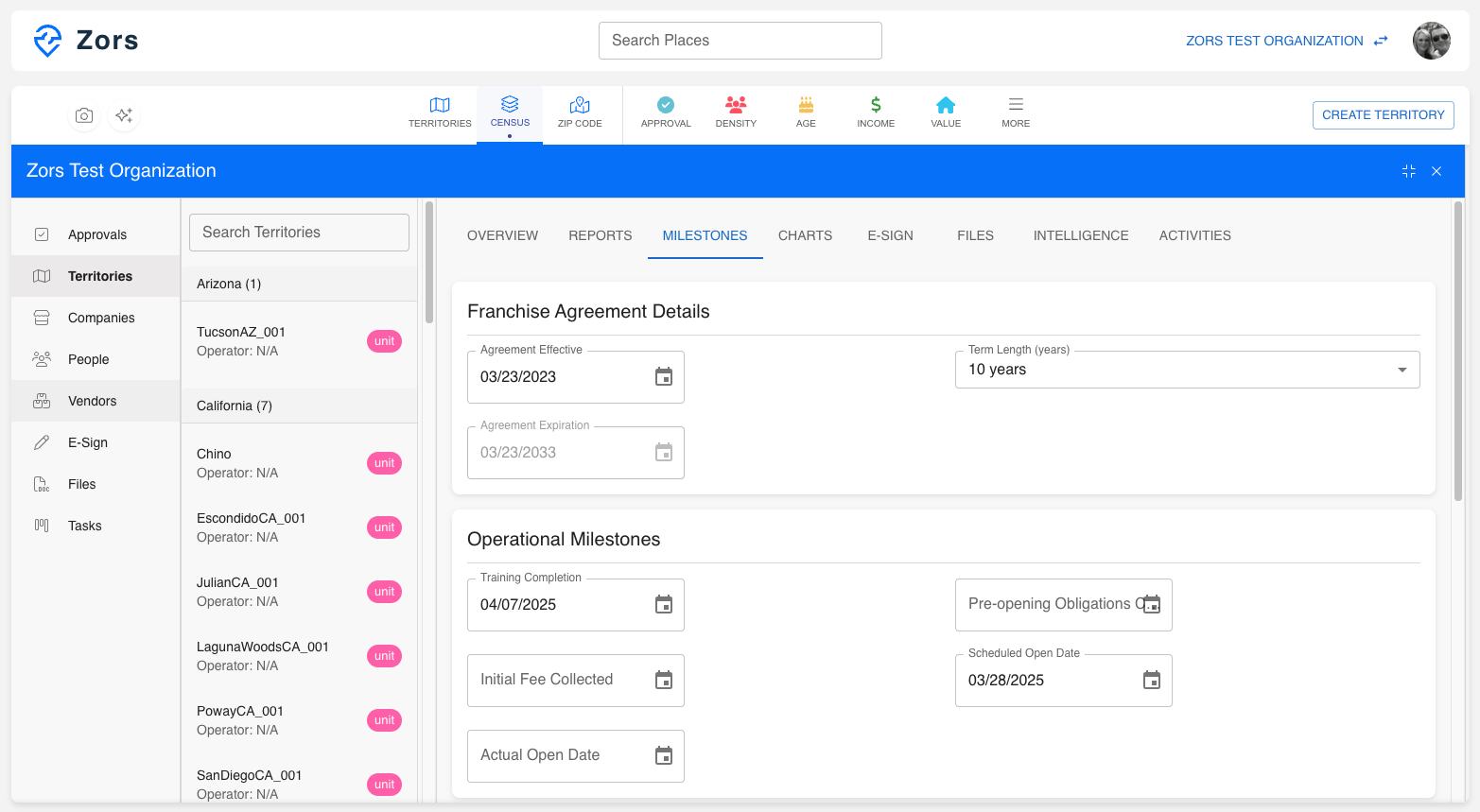Image resolution: width=1480 pixels, height=812 pixels.
Task: Switch to the Charts tab
Action: pos(805,235)
